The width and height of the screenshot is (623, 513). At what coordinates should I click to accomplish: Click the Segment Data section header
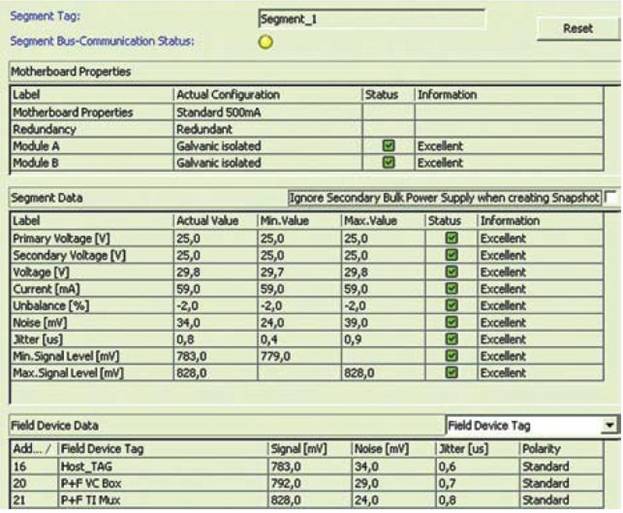tap(148, 197)
